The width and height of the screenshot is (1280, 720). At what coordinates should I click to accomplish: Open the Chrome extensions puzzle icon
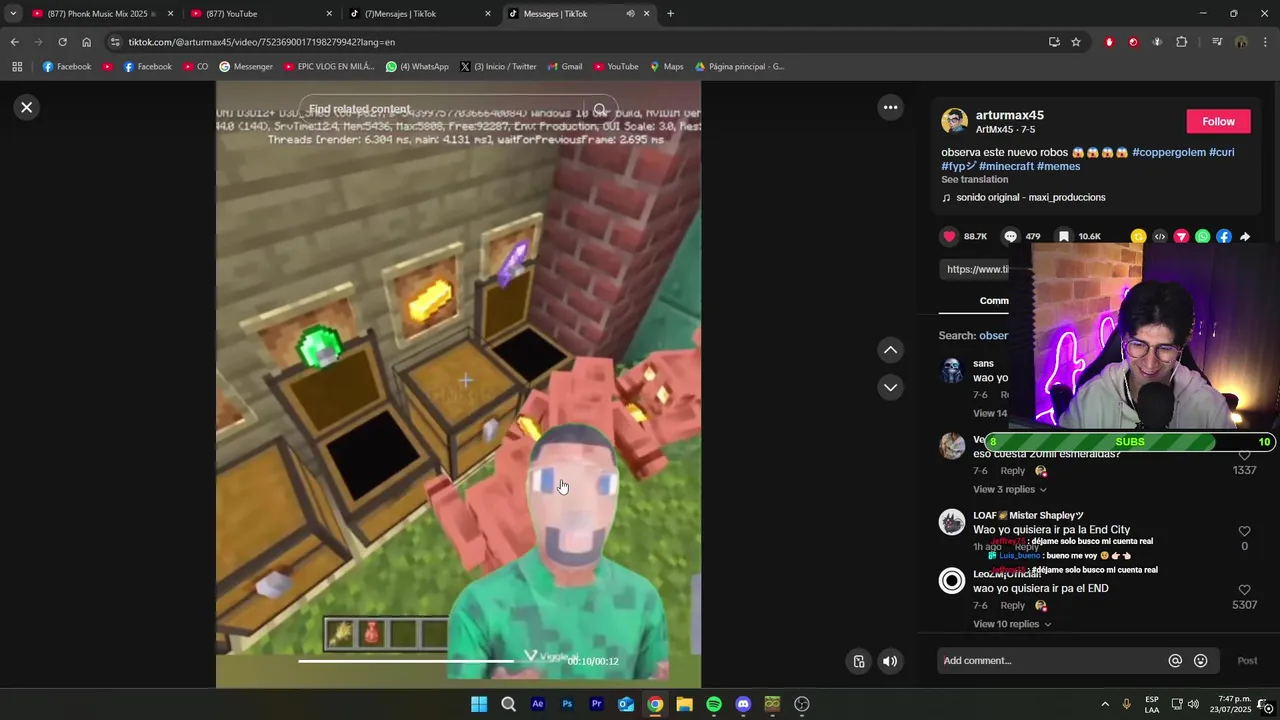[x=1181, y=42]
